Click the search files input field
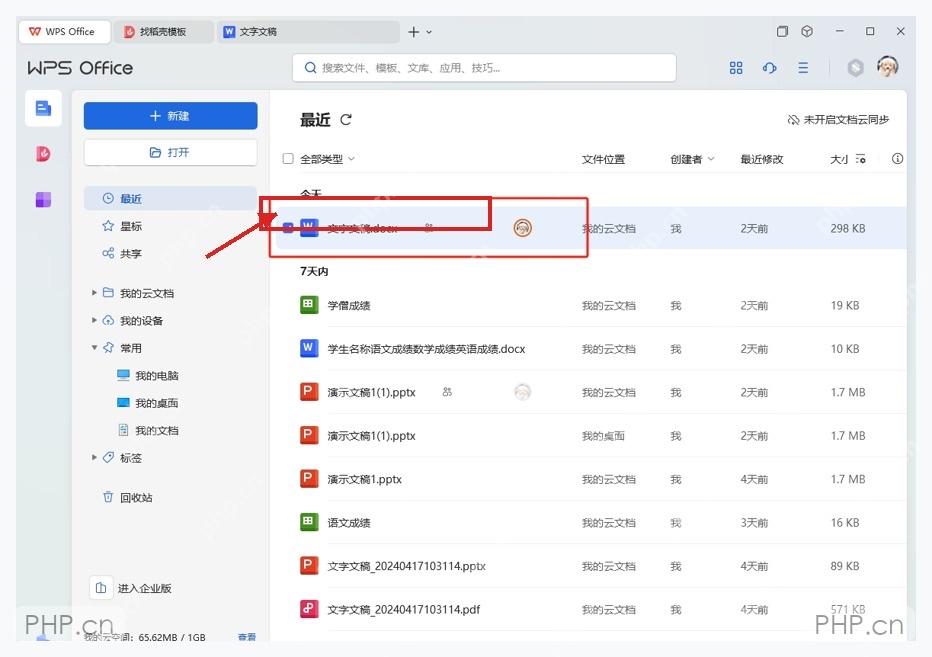The image size is (932, 657). (484, 68)
